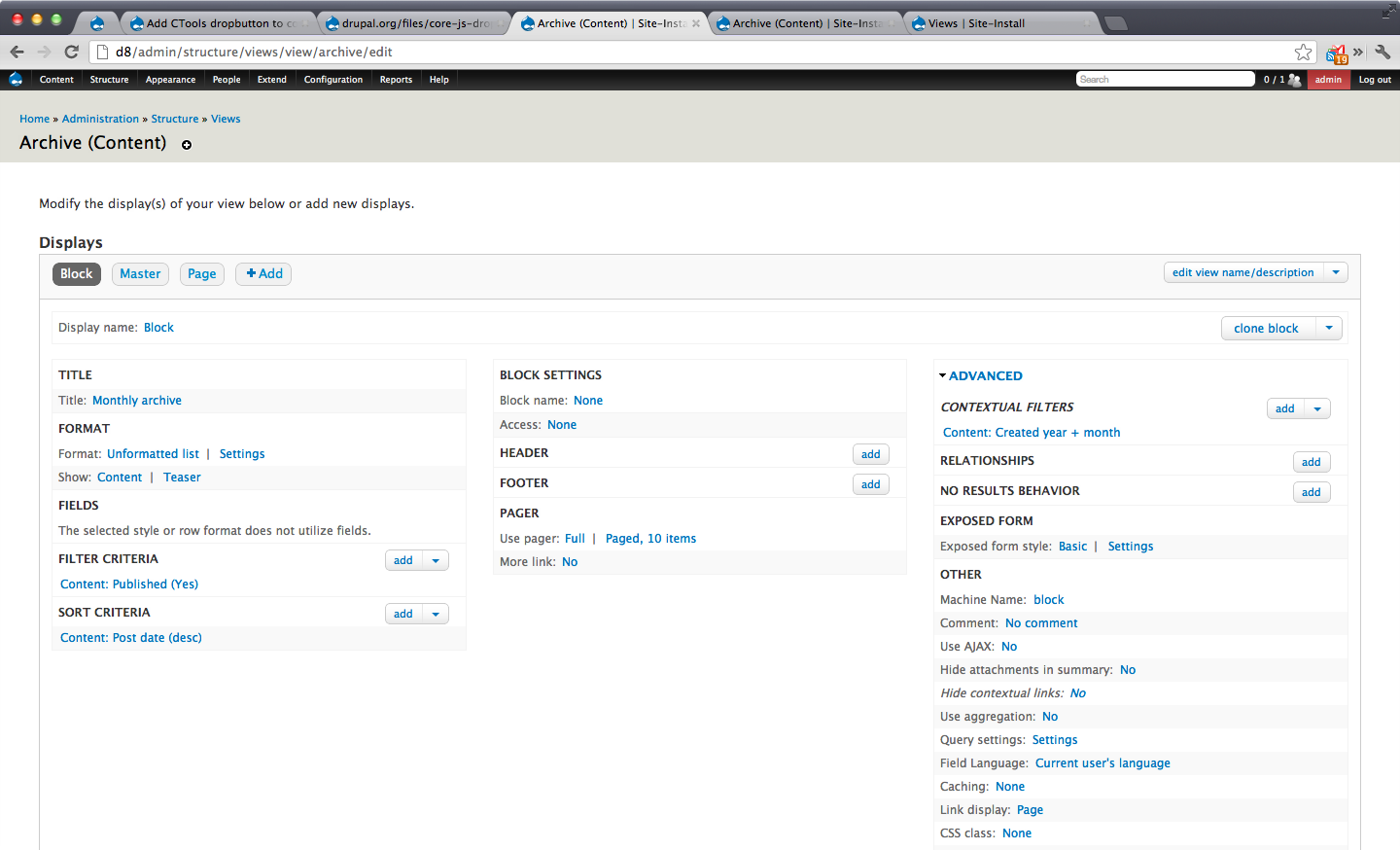Edit Content: Created year + month filter
Viewport: 1400px width, 850px height.
tap(1032, 433)
